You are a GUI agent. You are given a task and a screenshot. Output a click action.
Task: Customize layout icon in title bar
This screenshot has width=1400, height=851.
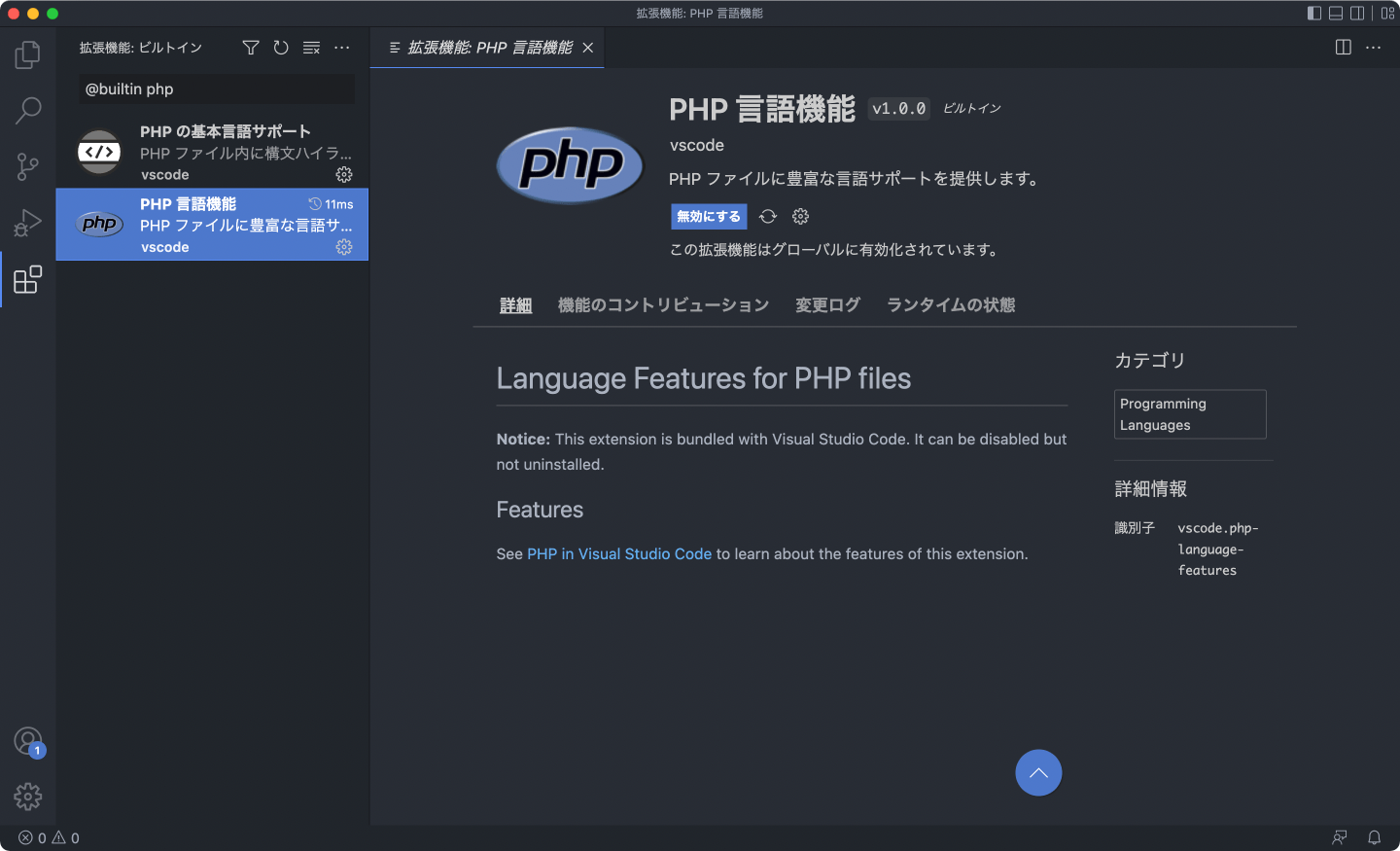(1387, 14)
